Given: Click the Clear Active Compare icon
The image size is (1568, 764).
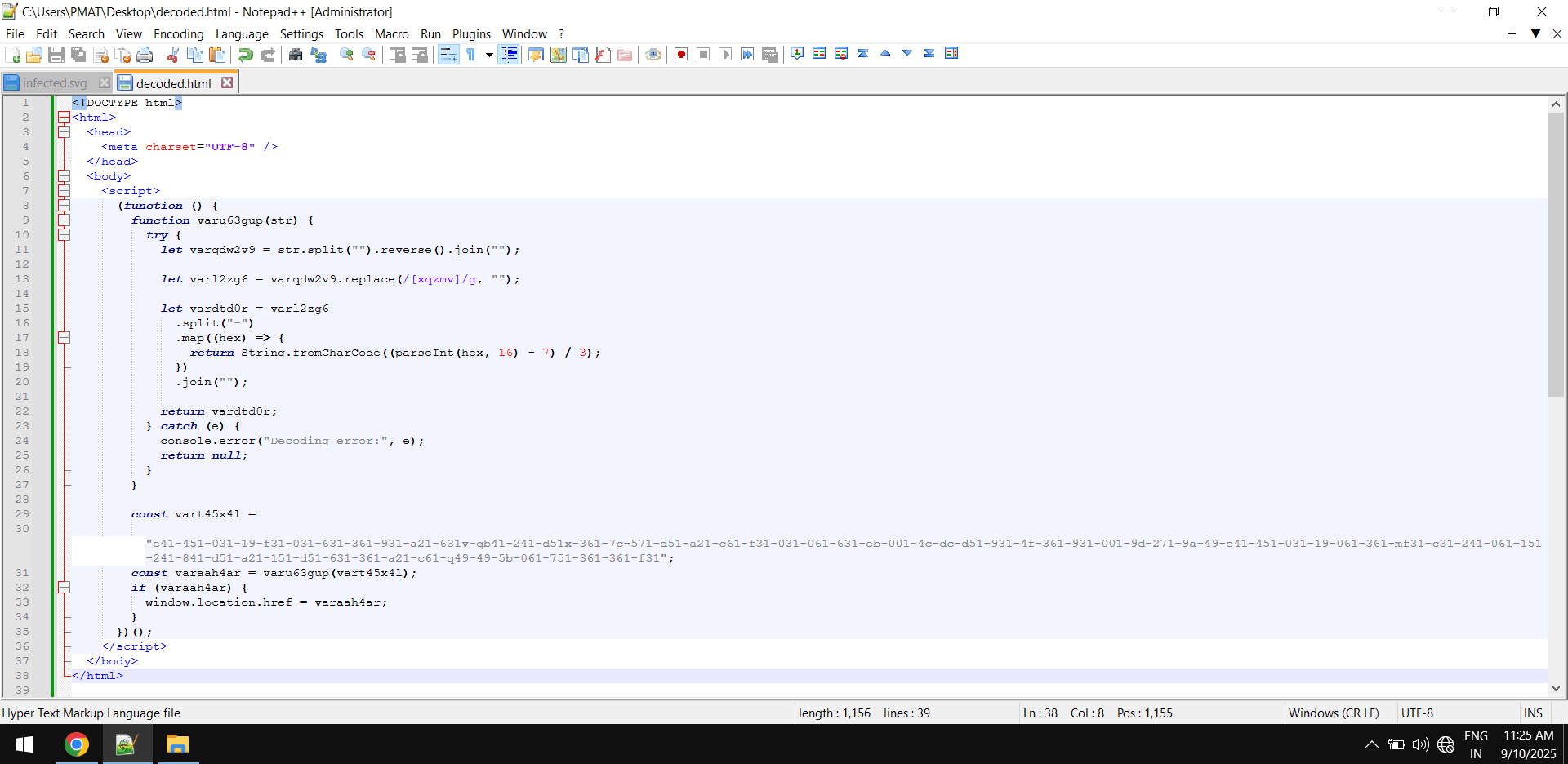Looking at the screenshot, I should (841, 53).
